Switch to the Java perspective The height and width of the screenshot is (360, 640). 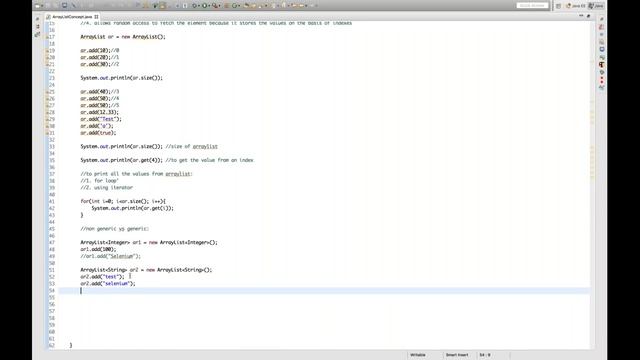pos(596,6)
